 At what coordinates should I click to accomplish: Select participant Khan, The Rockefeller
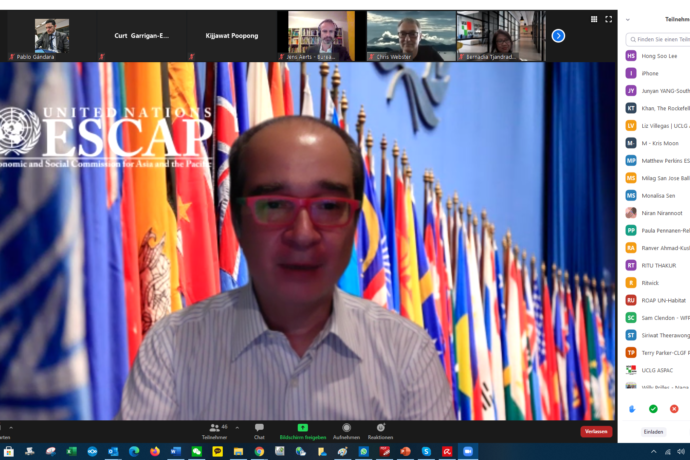coord(657,108)
